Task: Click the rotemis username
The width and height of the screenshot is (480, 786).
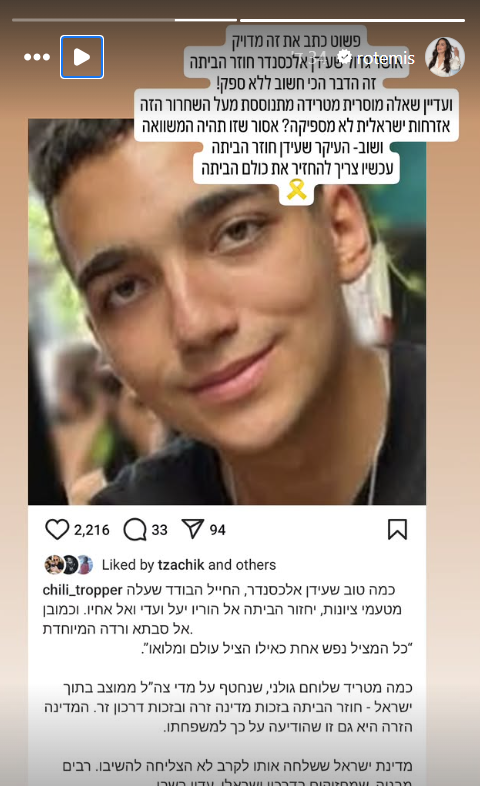Action: pos(386,58)
